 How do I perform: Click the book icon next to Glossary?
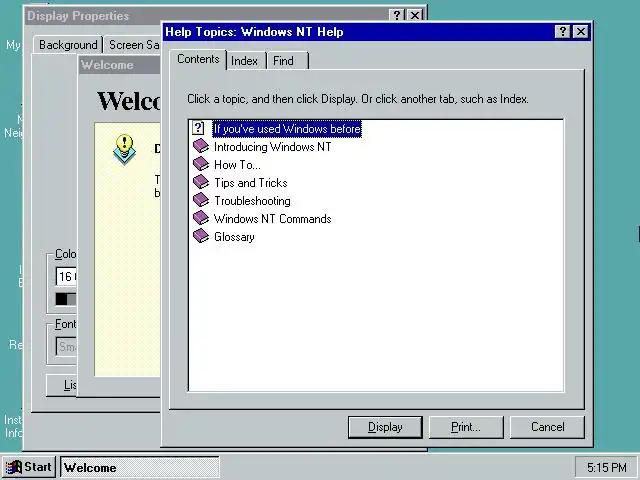[x=201, y=236]
